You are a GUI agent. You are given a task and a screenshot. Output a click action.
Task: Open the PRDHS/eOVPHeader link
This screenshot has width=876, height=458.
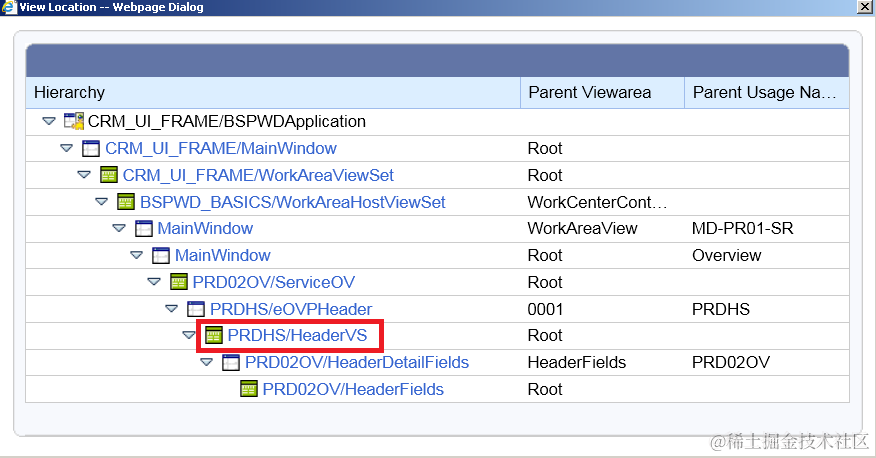291,309
